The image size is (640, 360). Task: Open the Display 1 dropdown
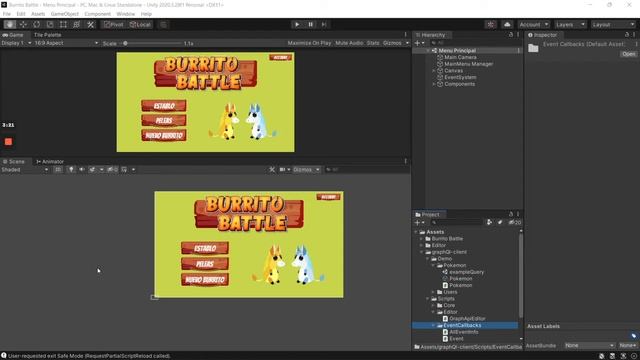[16, 43]
